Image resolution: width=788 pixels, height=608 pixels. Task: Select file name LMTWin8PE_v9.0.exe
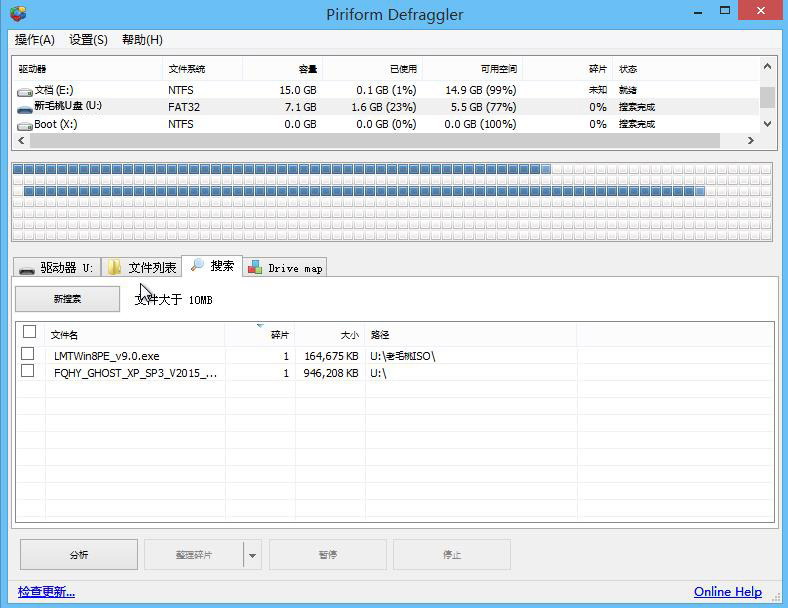point(107,356)
